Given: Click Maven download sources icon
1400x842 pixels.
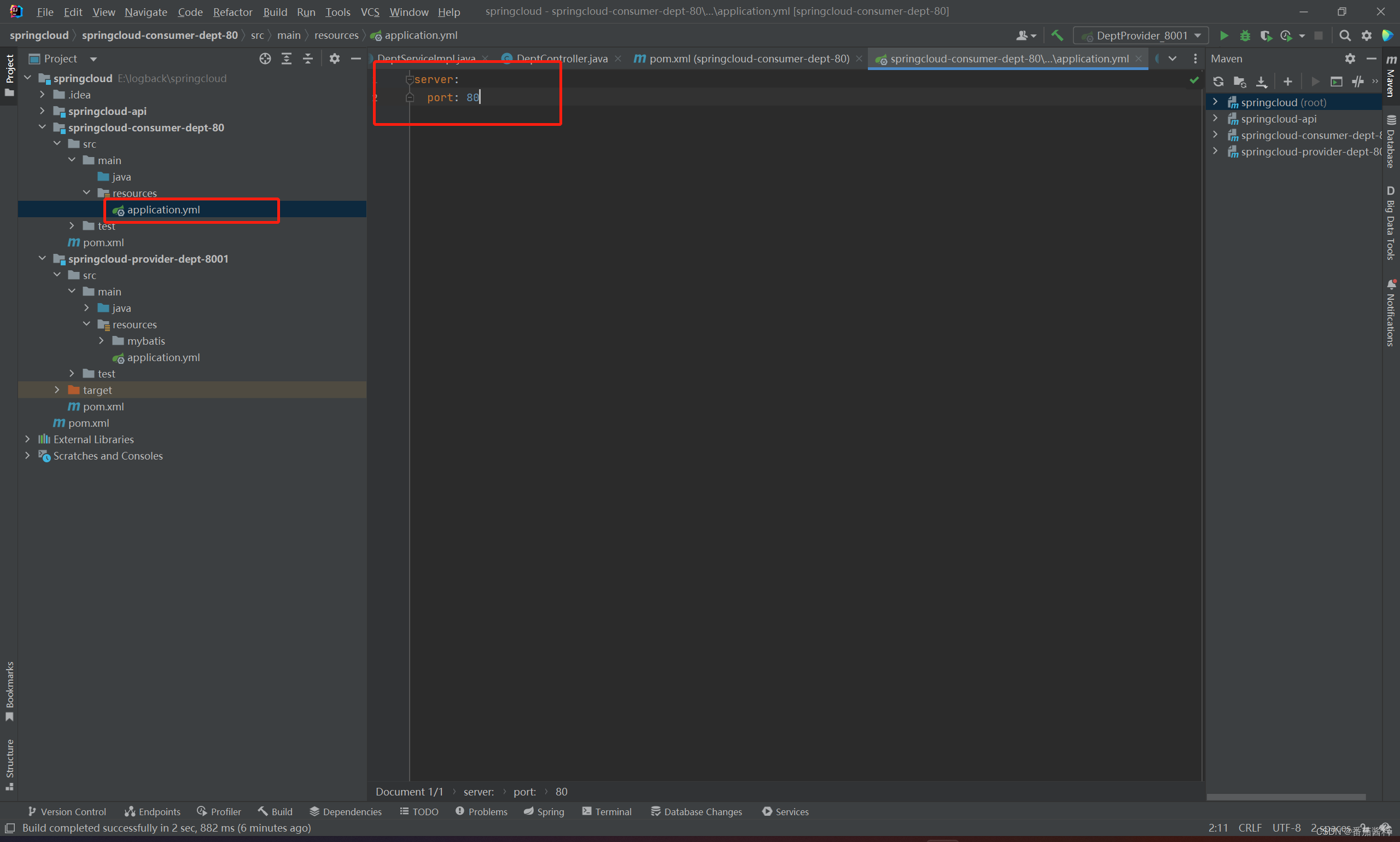Looking at the screenshot, I should tap(1261, 82).
